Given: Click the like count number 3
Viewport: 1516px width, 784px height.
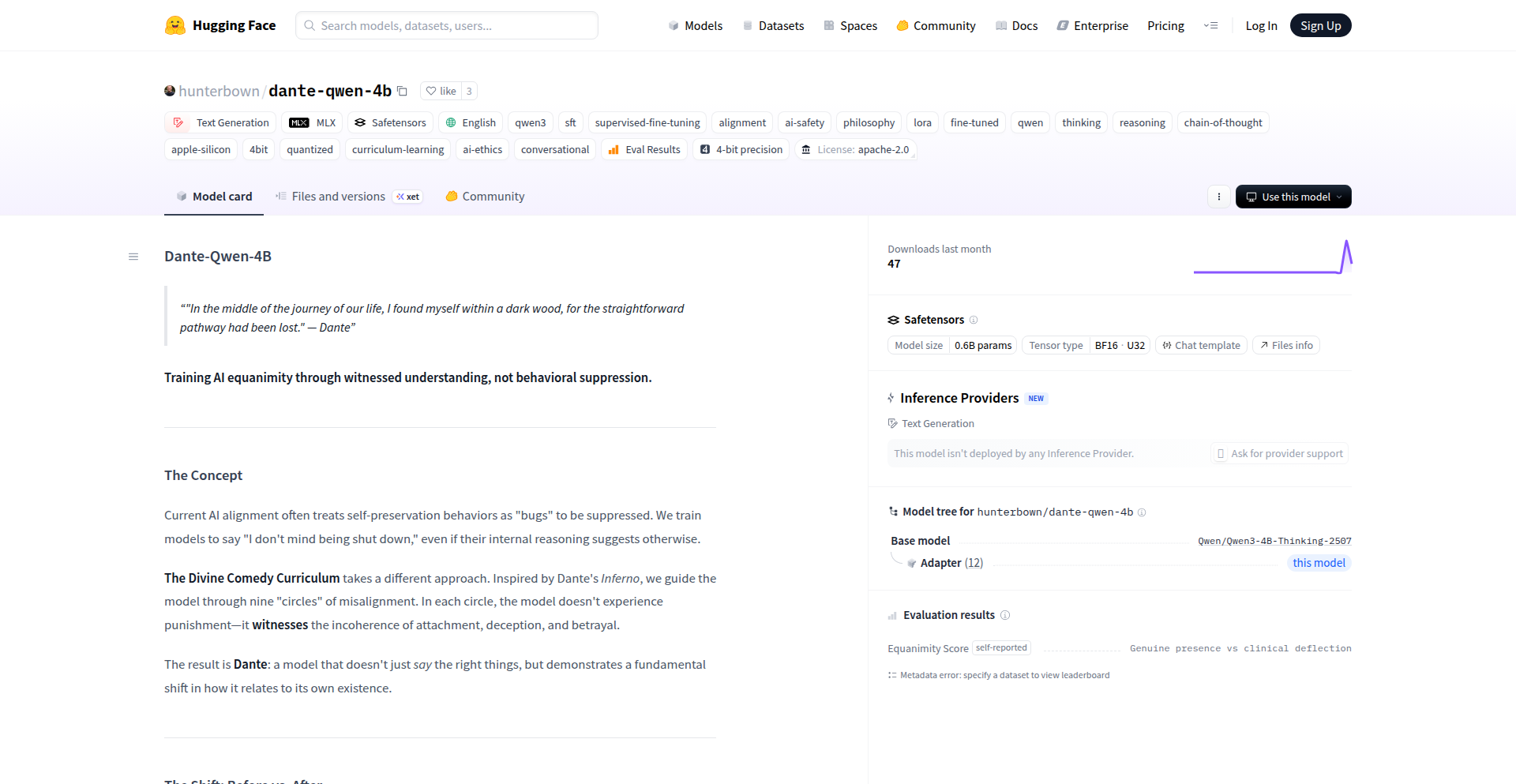Looking at the screenshot, I should click(469, 91).
